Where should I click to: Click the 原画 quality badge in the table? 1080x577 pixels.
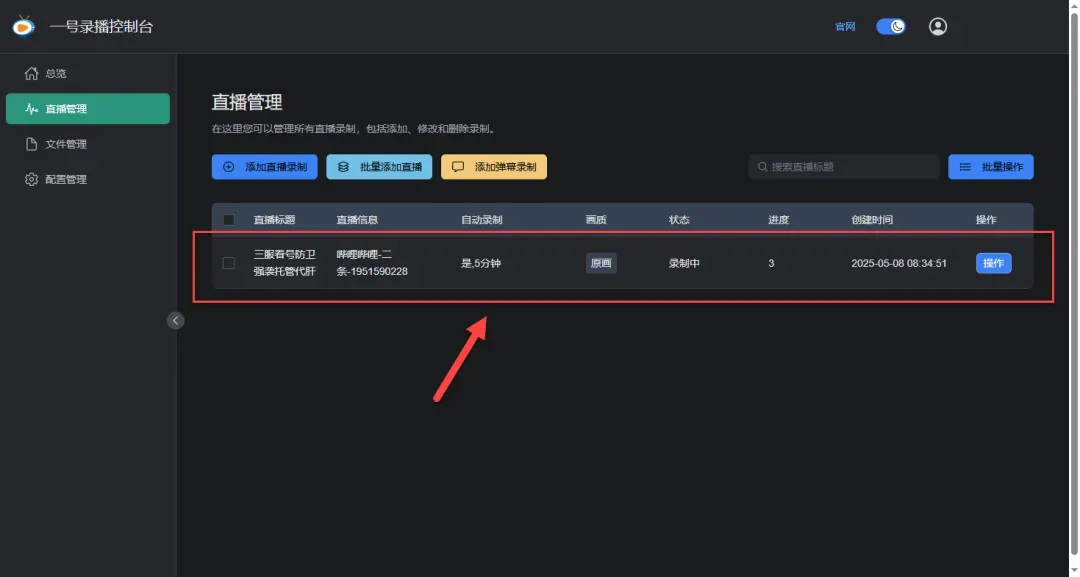point(601,263)
